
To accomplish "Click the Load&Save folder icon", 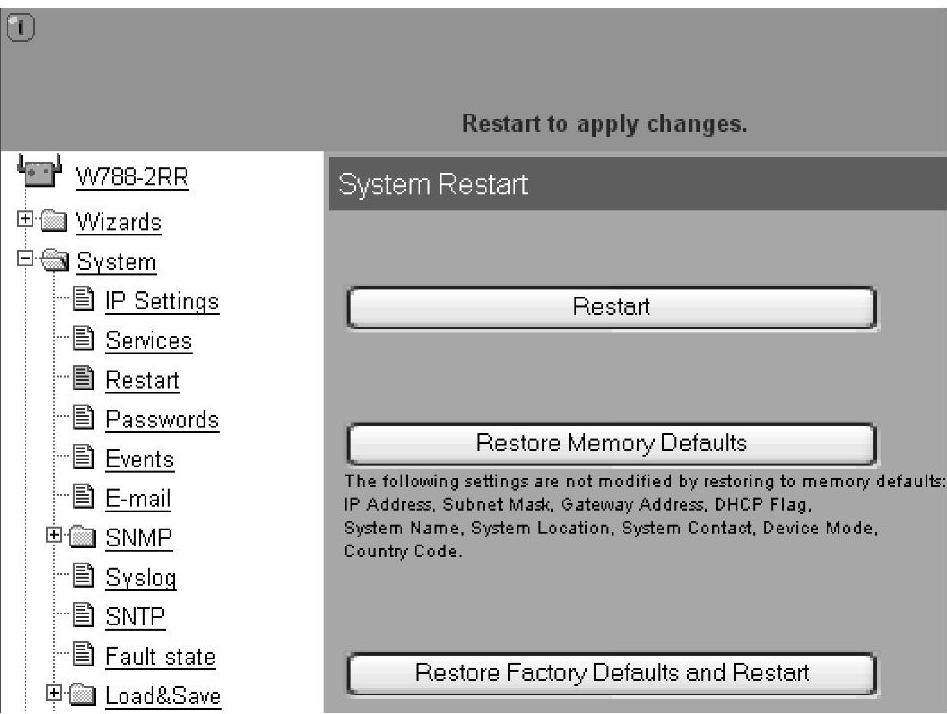I will [82, 695].
